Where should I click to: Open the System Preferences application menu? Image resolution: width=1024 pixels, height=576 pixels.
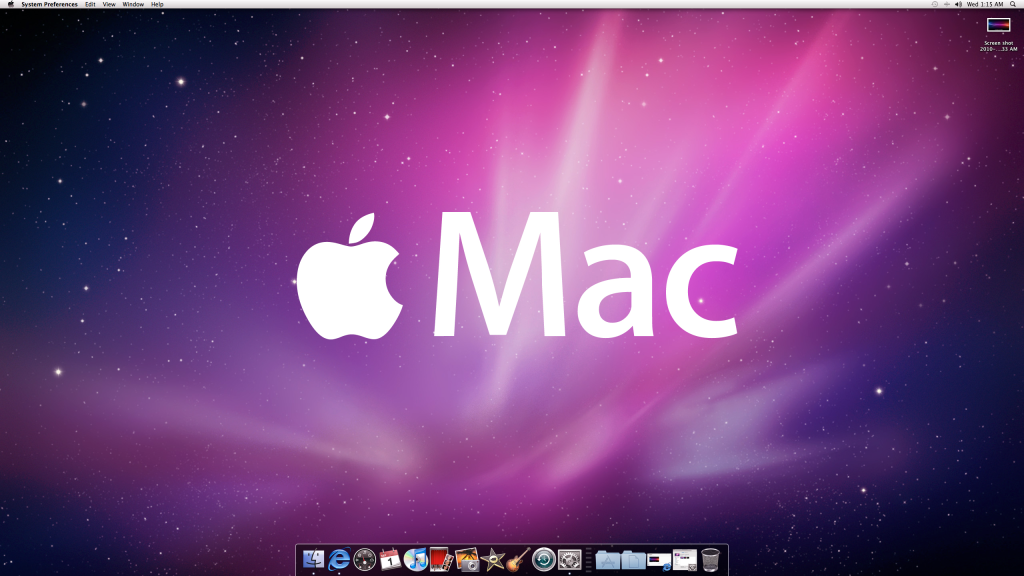(49, 4)
